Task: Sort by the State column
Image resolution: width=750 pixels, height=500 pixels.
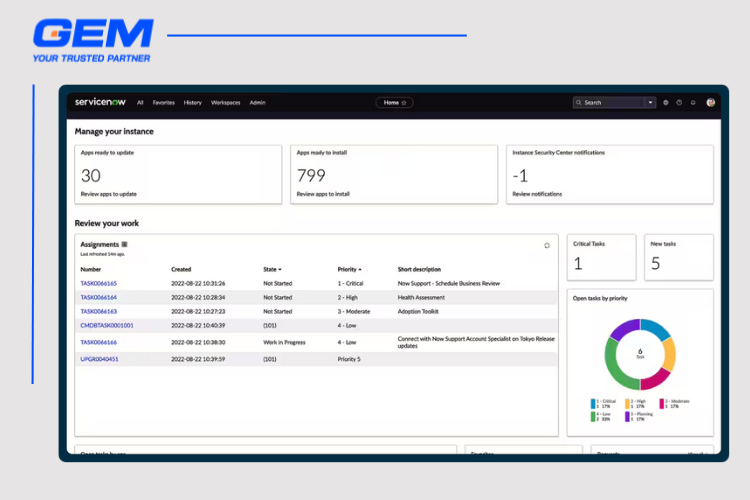Action: click(272, 269)
